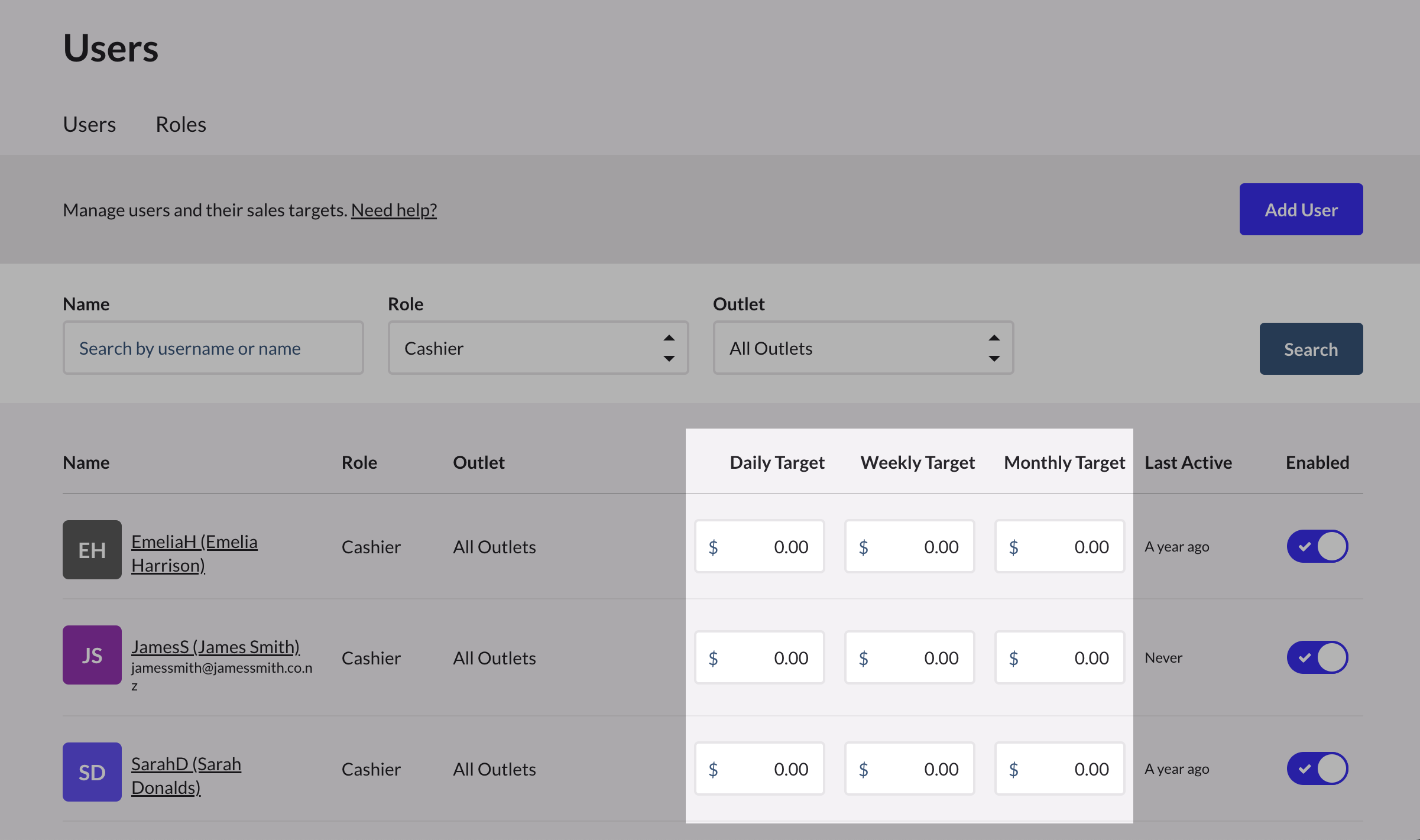
Task: Click the Add User button
Action: pyautogui.click(x=1301, y=209)
